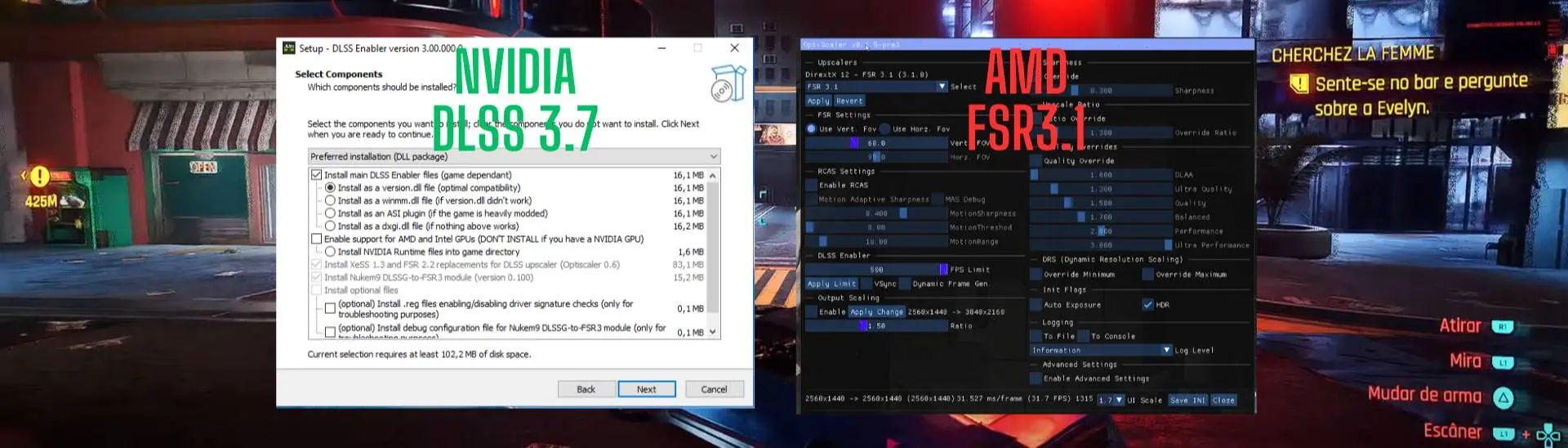Adjust the Horz. FOV slider
This screenshot has height=448, width=1568.
(876, 157)
